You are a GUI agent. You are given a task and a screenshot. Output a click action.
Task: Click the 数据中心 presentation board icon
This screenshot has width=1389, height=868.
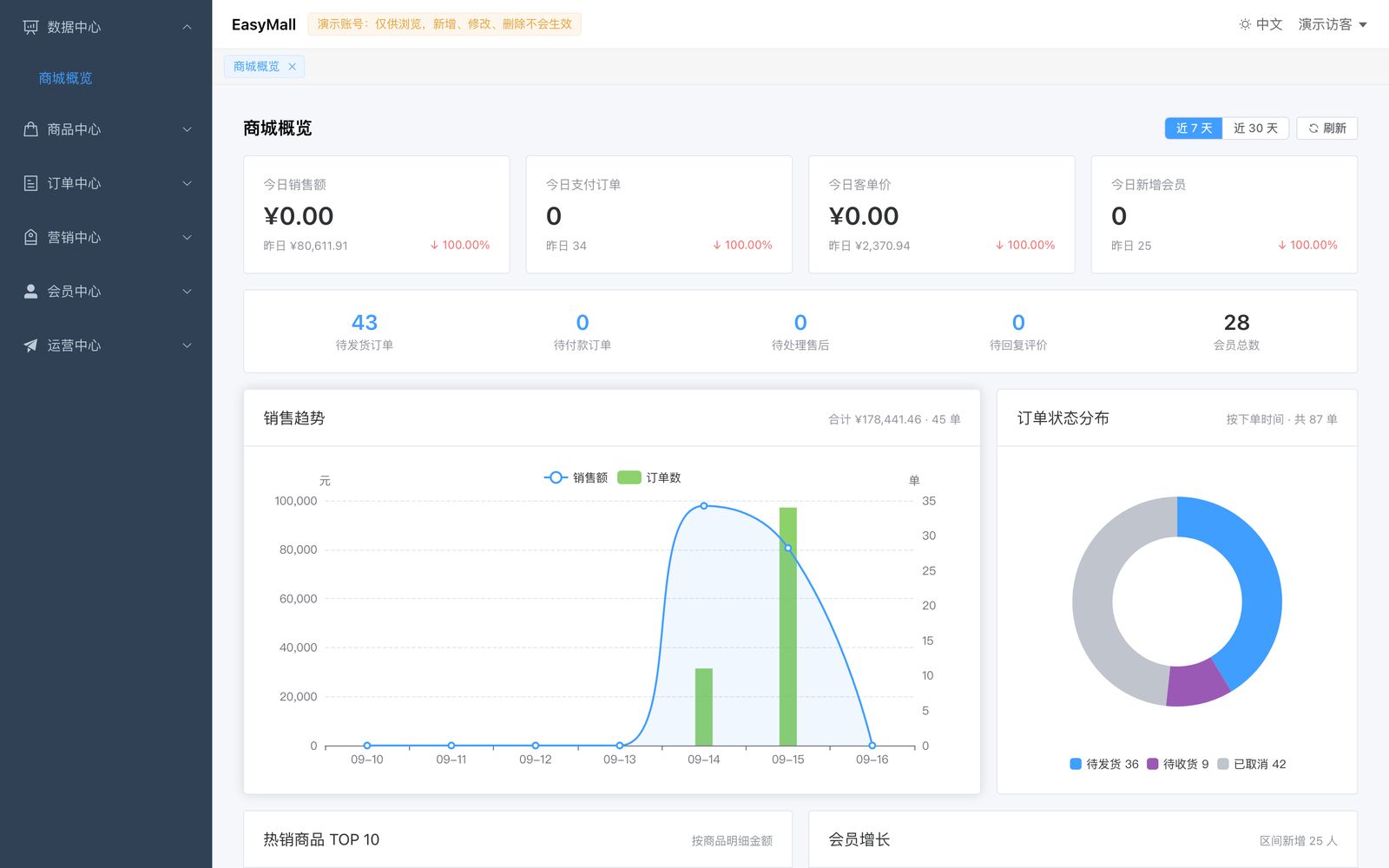tap(30, 27)
